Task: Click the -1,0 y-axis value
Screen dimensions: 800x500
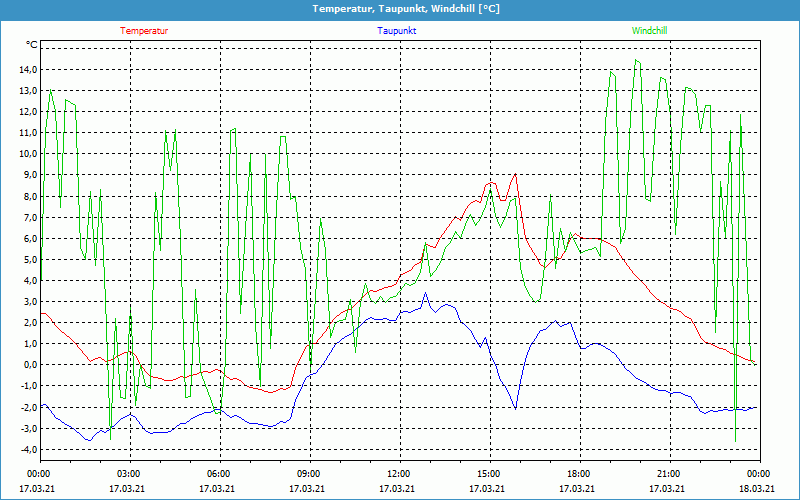Action: (x=30, y=386)
